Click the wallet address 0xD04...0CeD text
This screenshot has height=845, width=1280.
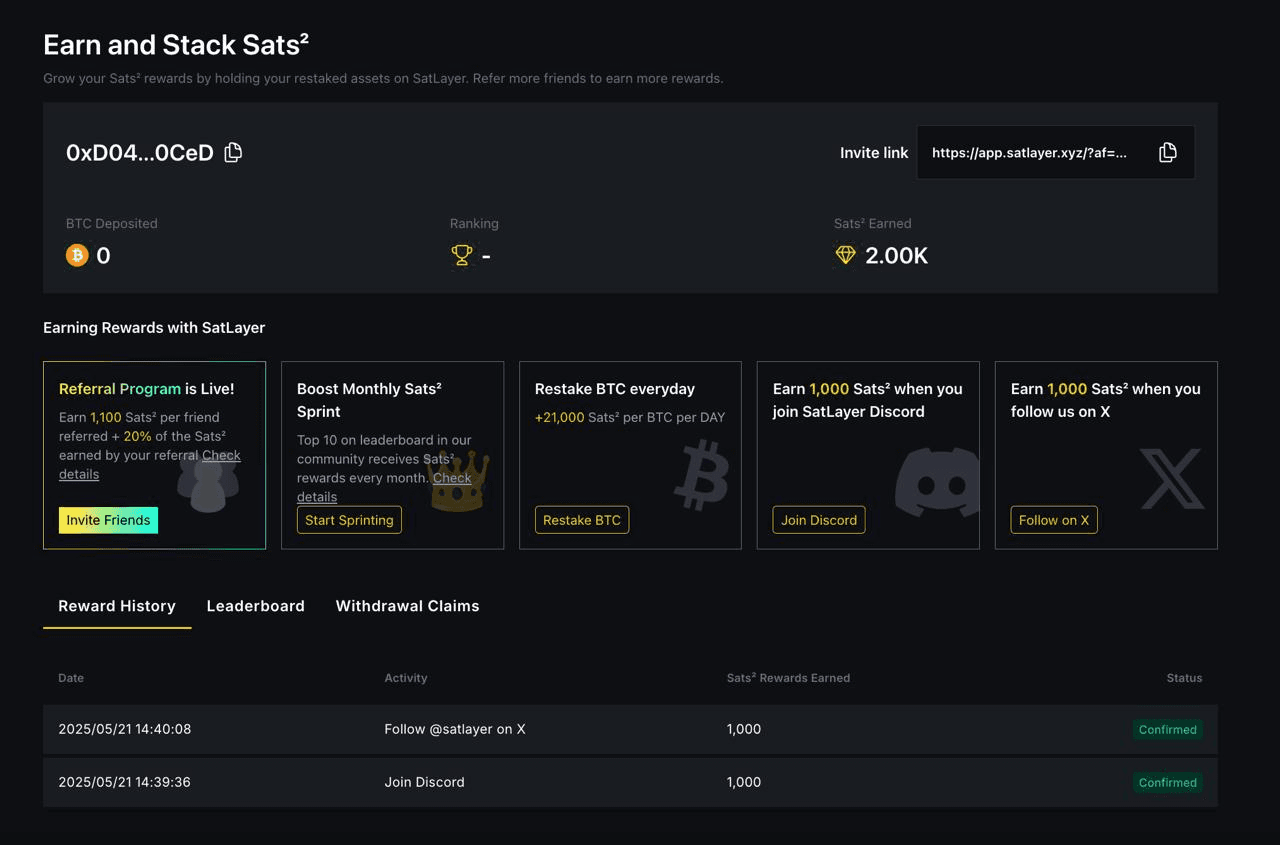click(x=140, y=153)
